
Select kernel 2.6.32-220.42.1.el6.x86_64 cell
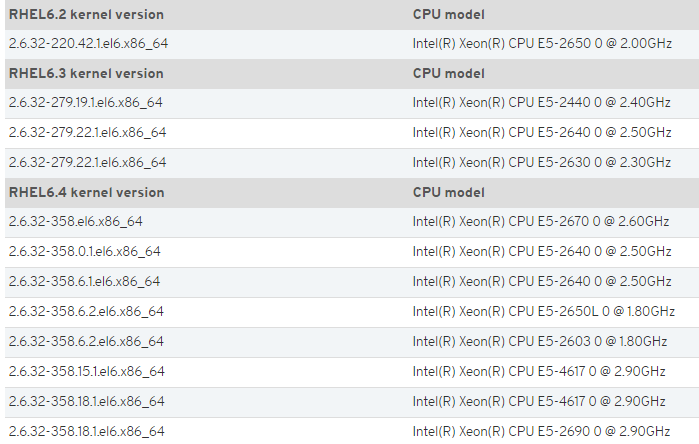click(88, 44)
